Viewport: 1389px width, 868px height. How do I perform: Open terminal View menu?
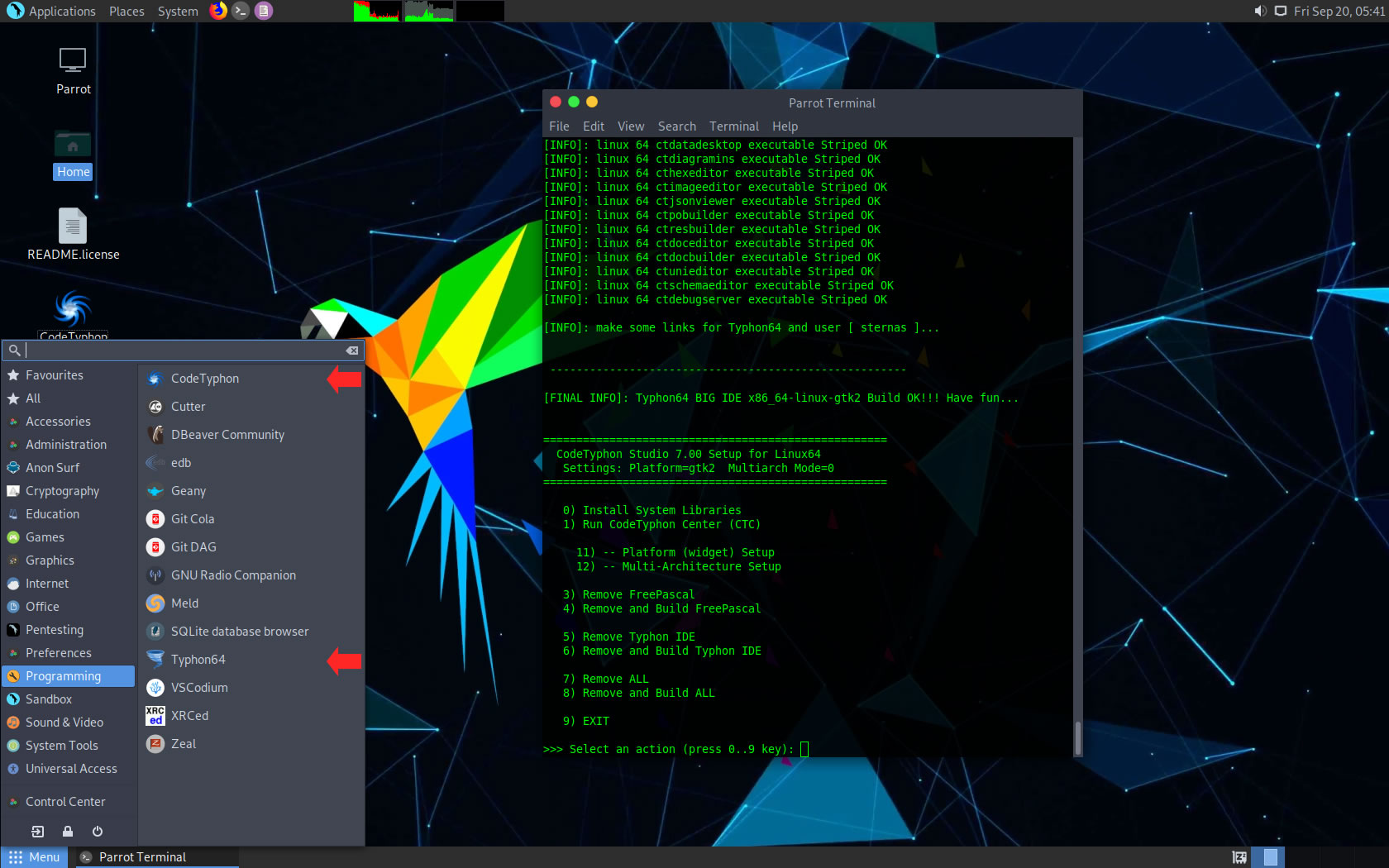pyautogui.click(x=631, y=126)
